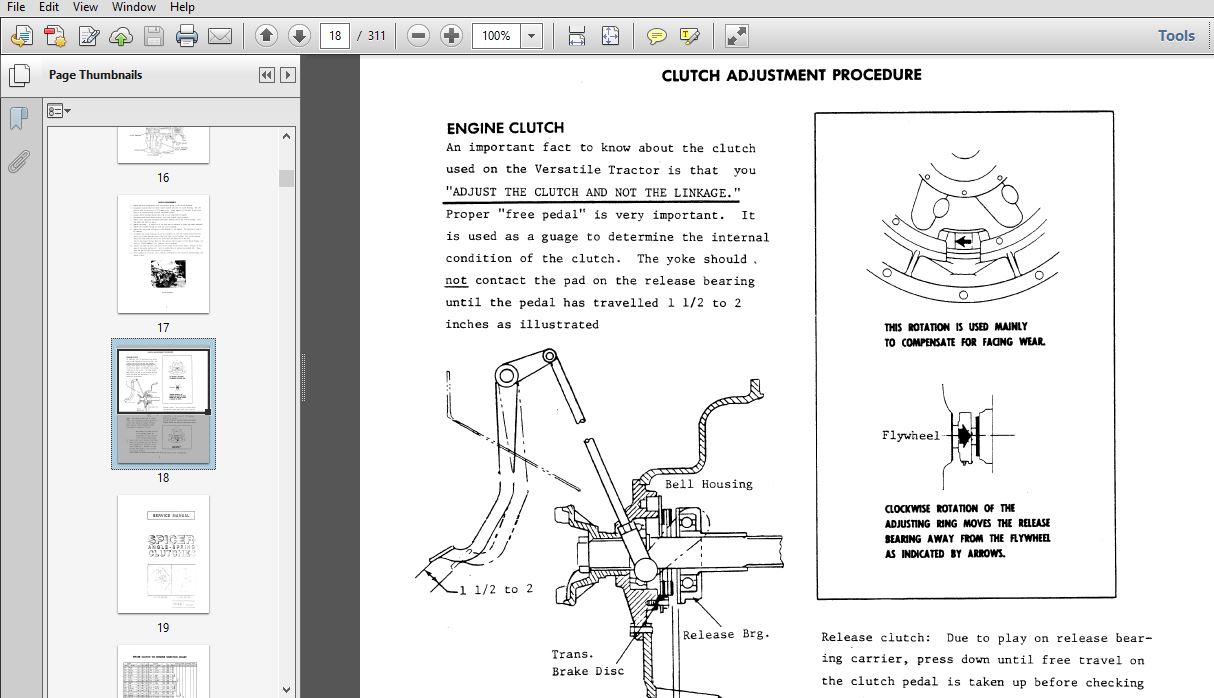Zoom in with the plus button

coord(452,36)
